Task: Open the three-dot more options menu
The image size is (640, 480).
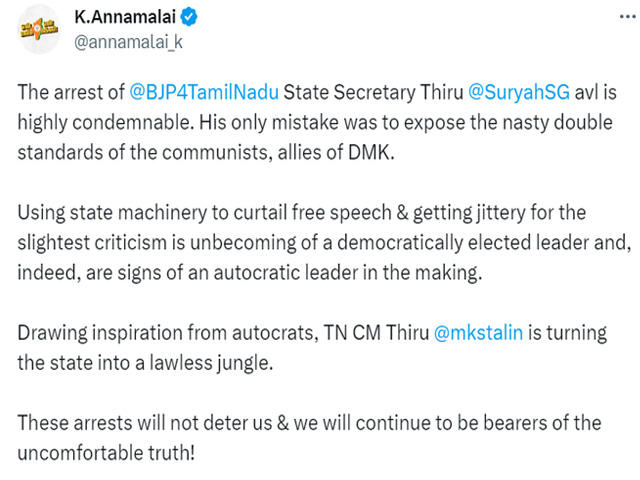Action: point(628,17)
